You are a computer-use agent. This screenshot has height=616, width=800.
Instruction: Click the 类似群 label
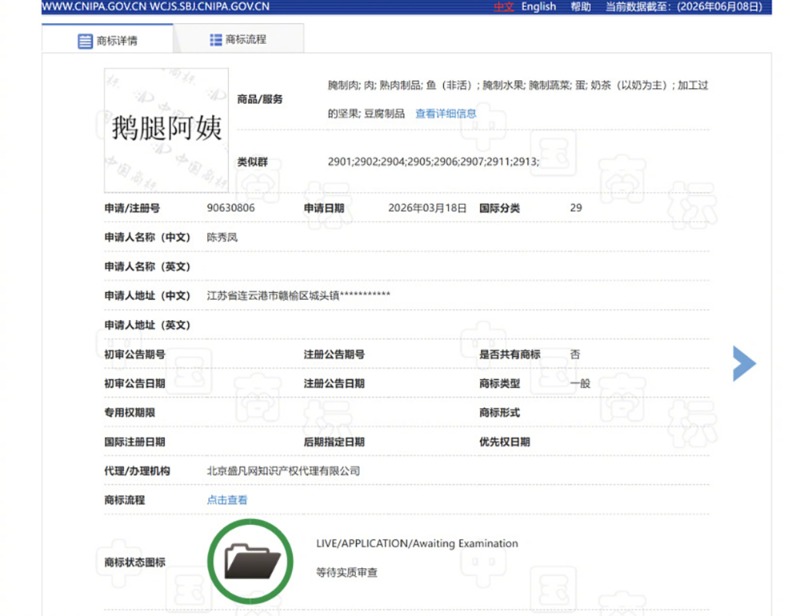click(252, 162)
